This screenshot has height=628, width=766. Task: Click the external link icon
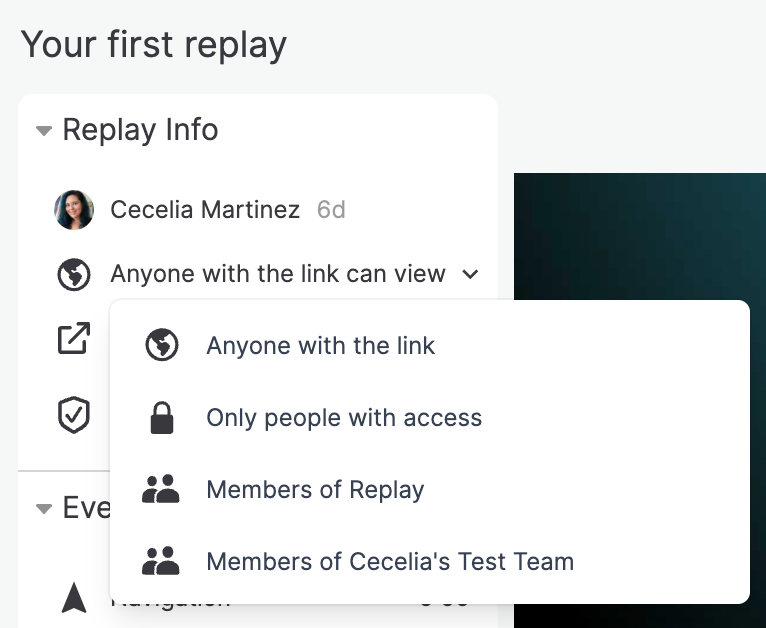point(74,338)
